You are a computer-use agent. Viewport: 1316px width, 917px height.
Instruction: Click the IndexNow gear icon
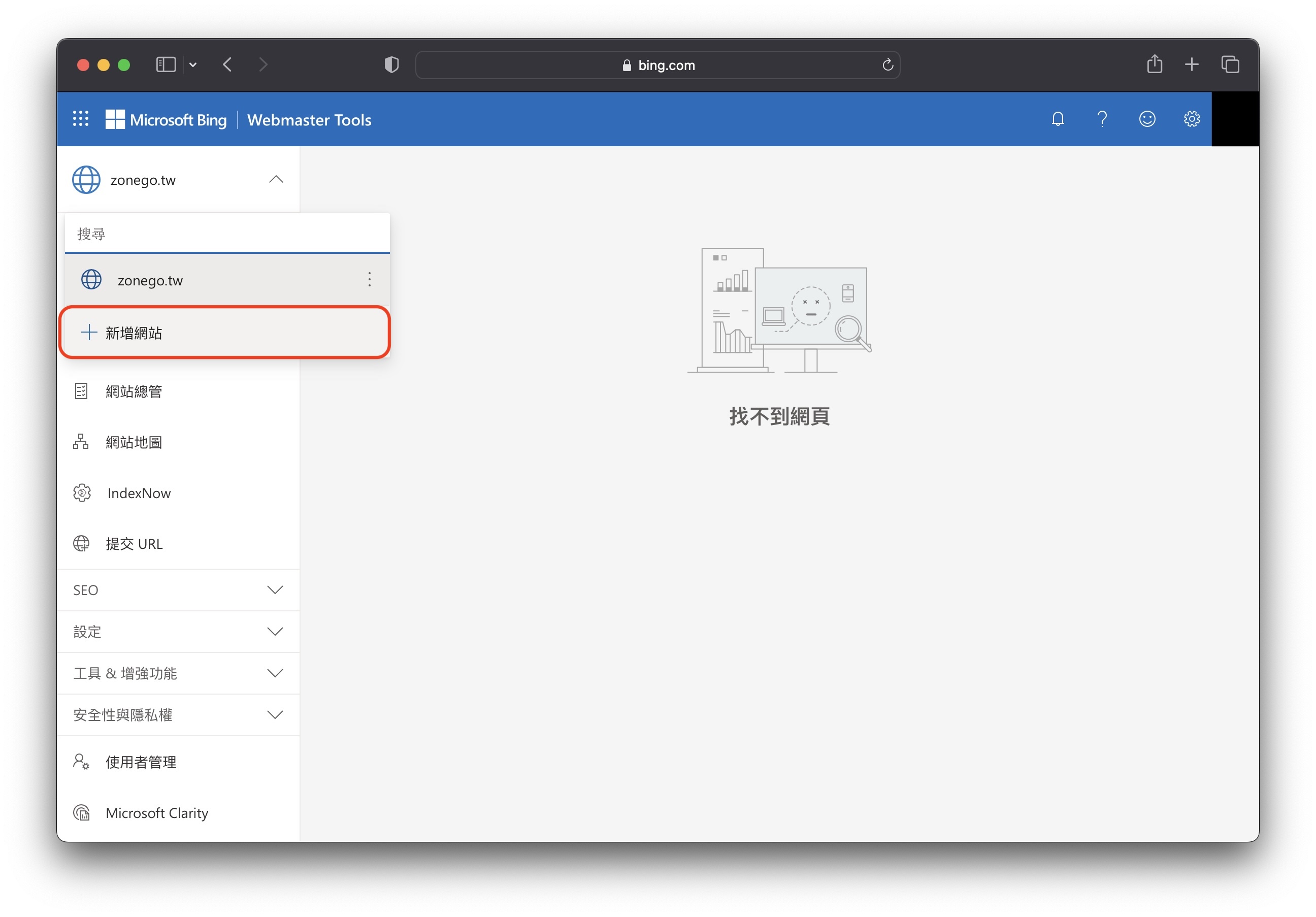pyautogui.click(x=82, y=493)
